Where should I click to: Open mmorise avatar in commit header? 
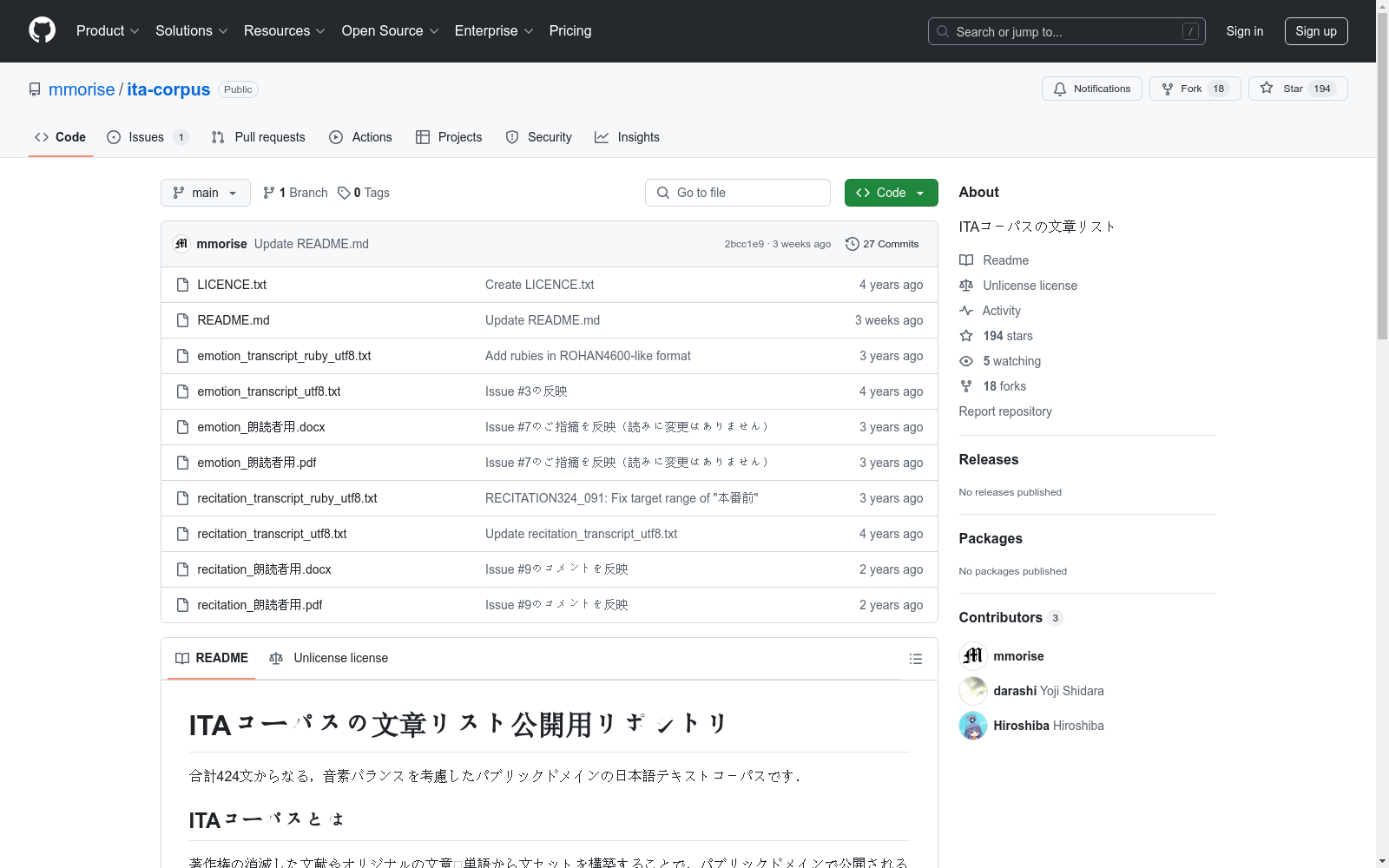coord(181,244)
